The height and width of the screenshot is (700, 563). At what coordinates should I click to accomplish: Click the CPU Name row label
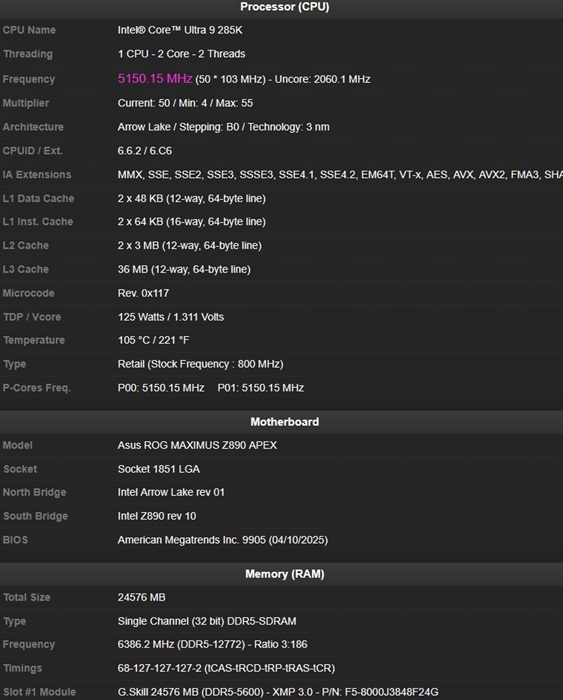tap(29, 30)
